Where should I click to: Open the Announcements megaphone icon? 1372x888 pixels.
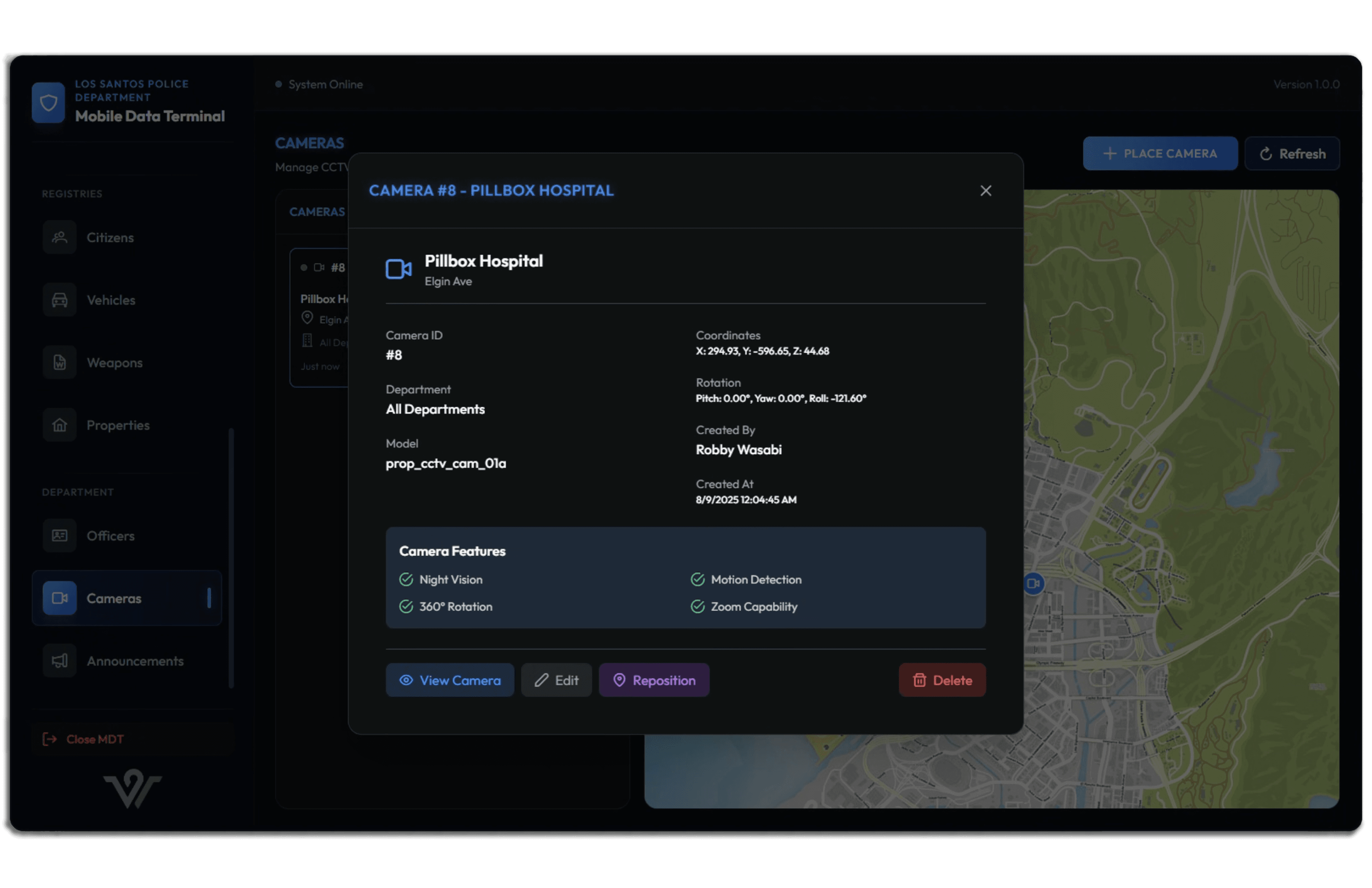click(x=59, y=661)
